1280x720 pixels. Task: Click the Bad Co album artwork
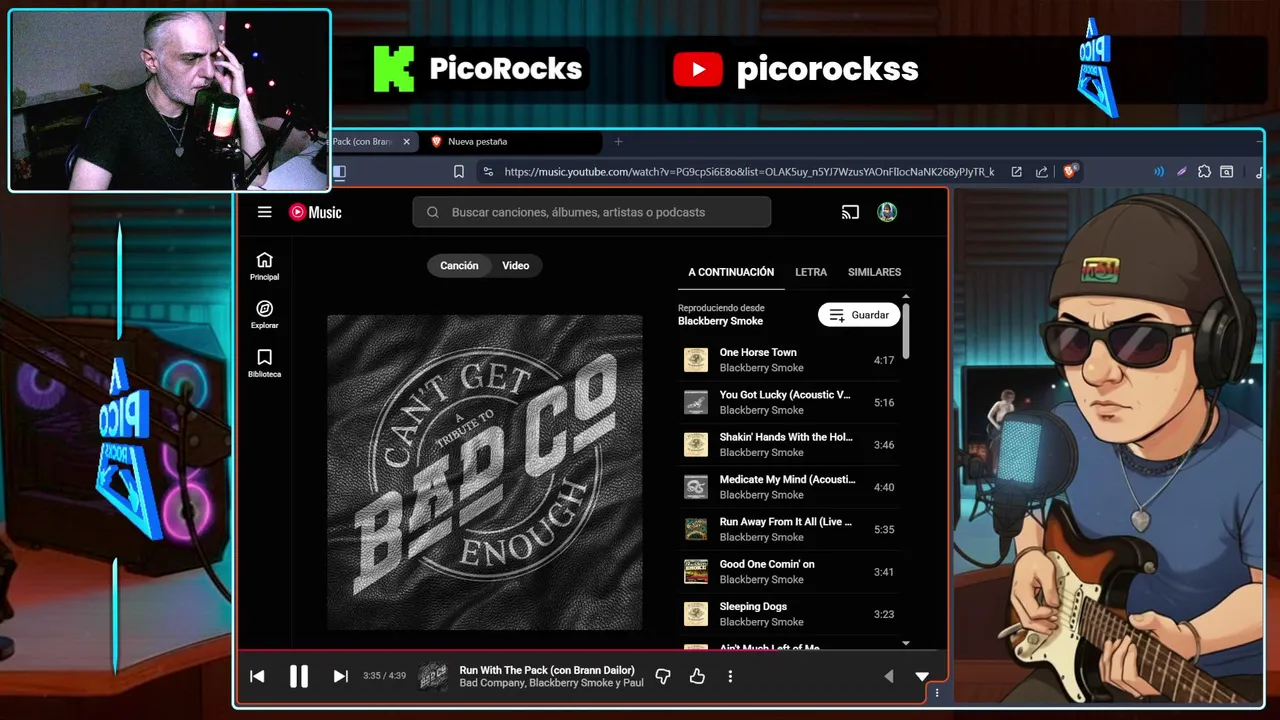coord(485,472)
